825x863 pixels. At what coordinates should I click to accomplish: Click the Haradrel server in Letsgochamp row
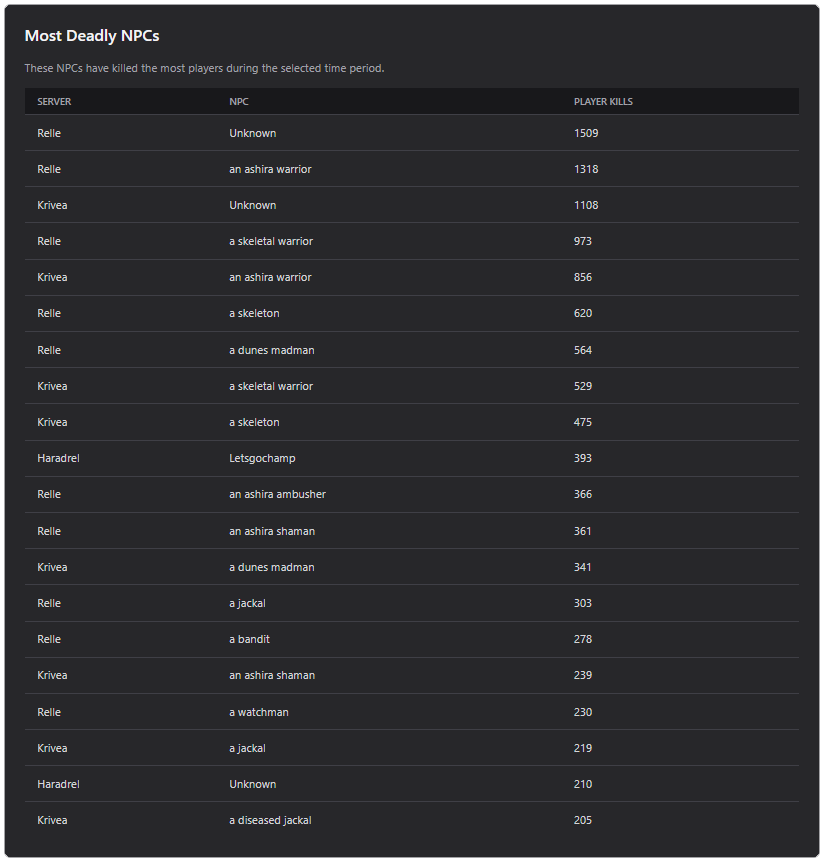pos(58,458)
